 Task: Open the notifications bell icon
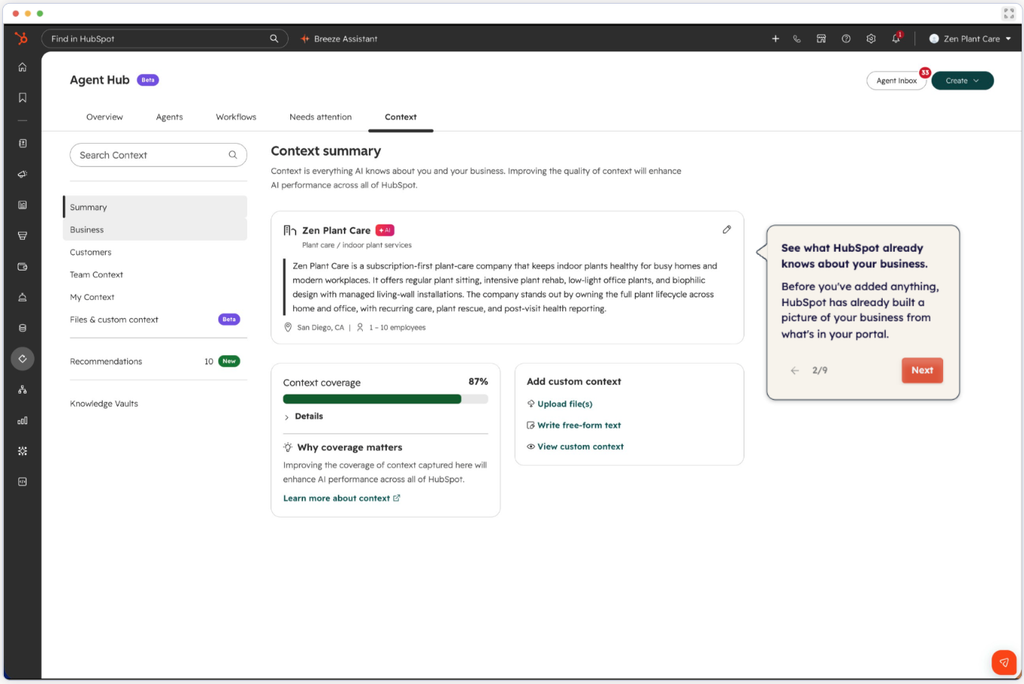click(896, 39)
